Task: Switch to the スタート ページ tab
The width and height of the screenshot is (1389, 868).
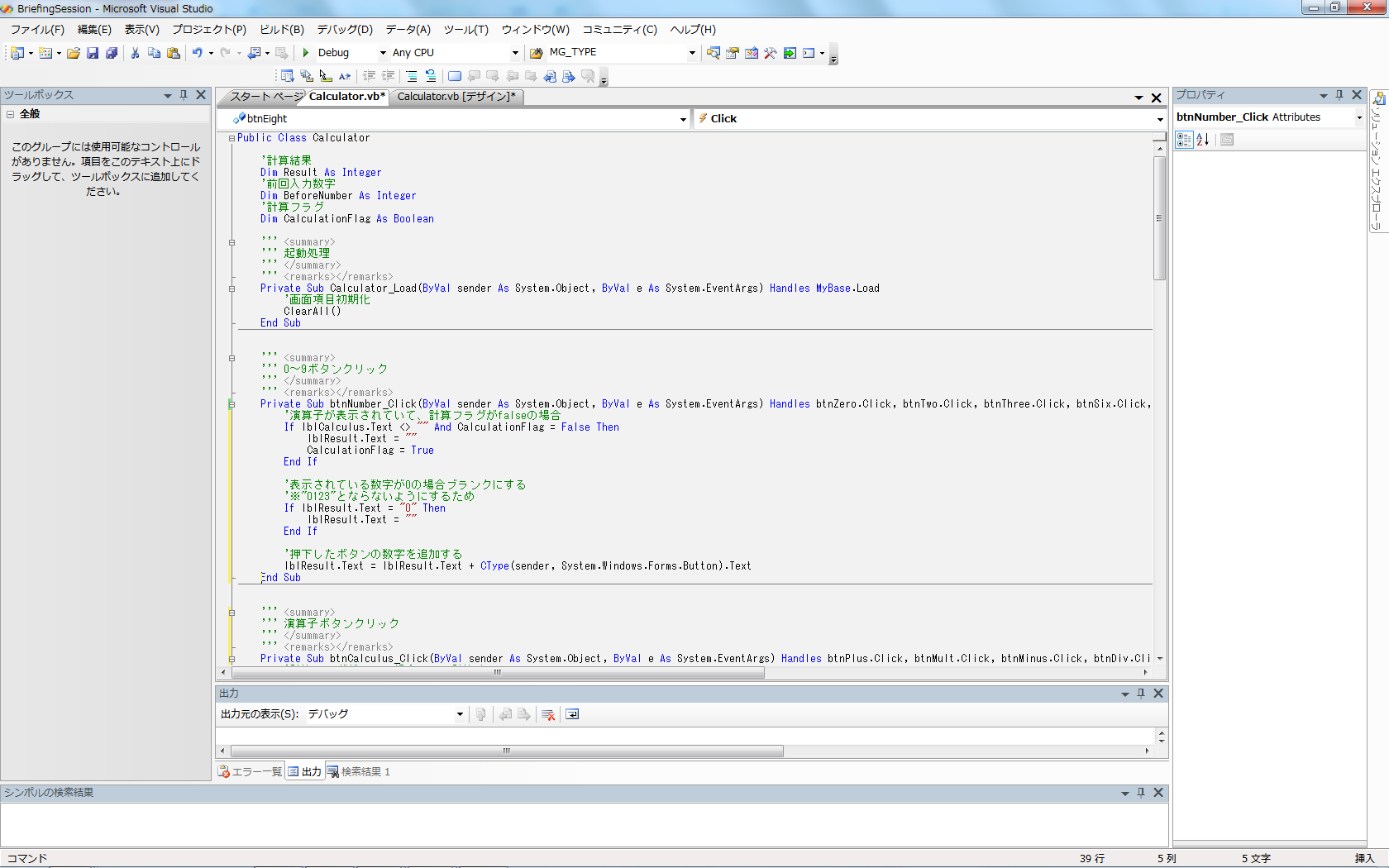Action: [265, 97]
